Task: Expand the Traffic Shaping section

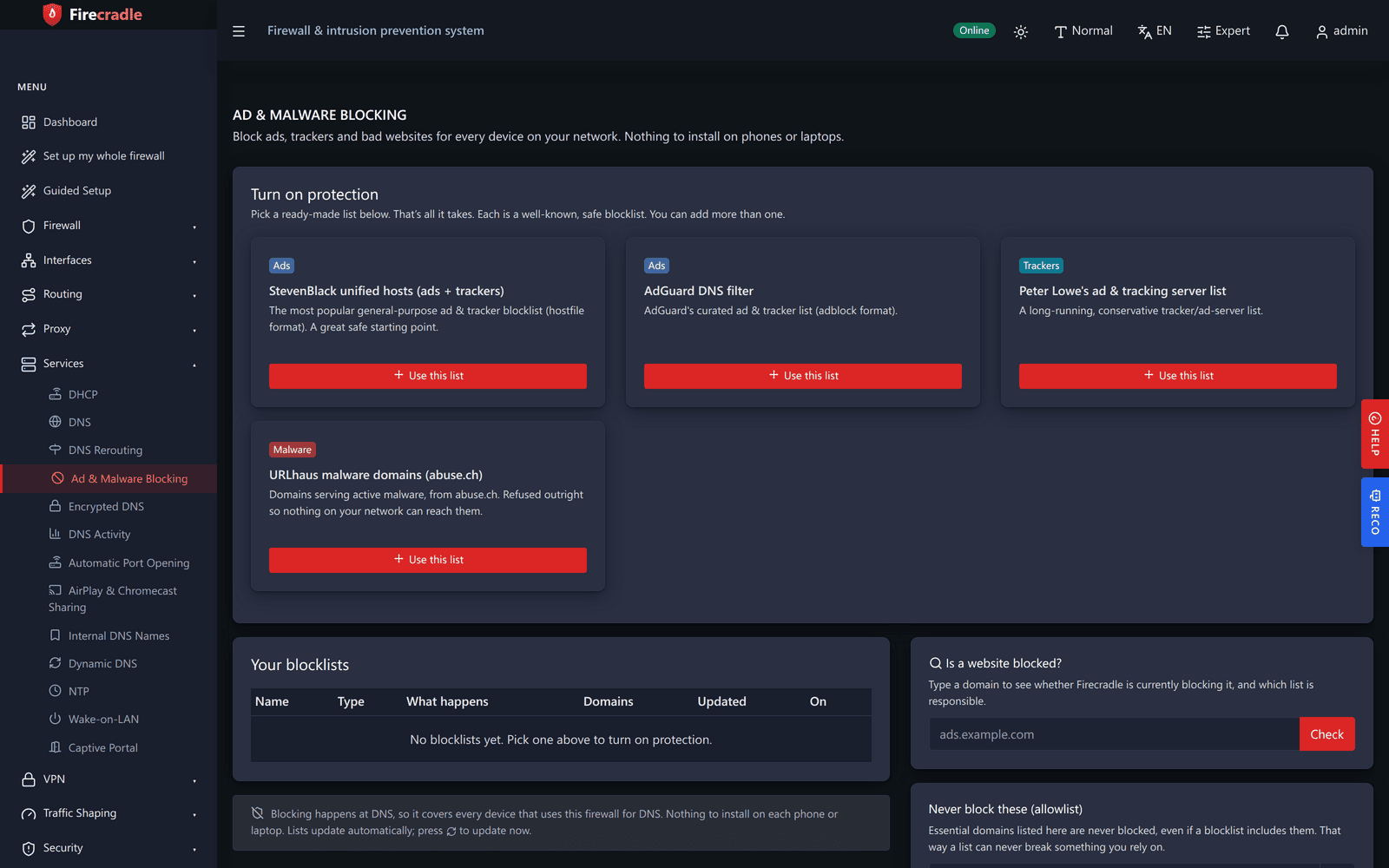Action: [x=109, y=813]
